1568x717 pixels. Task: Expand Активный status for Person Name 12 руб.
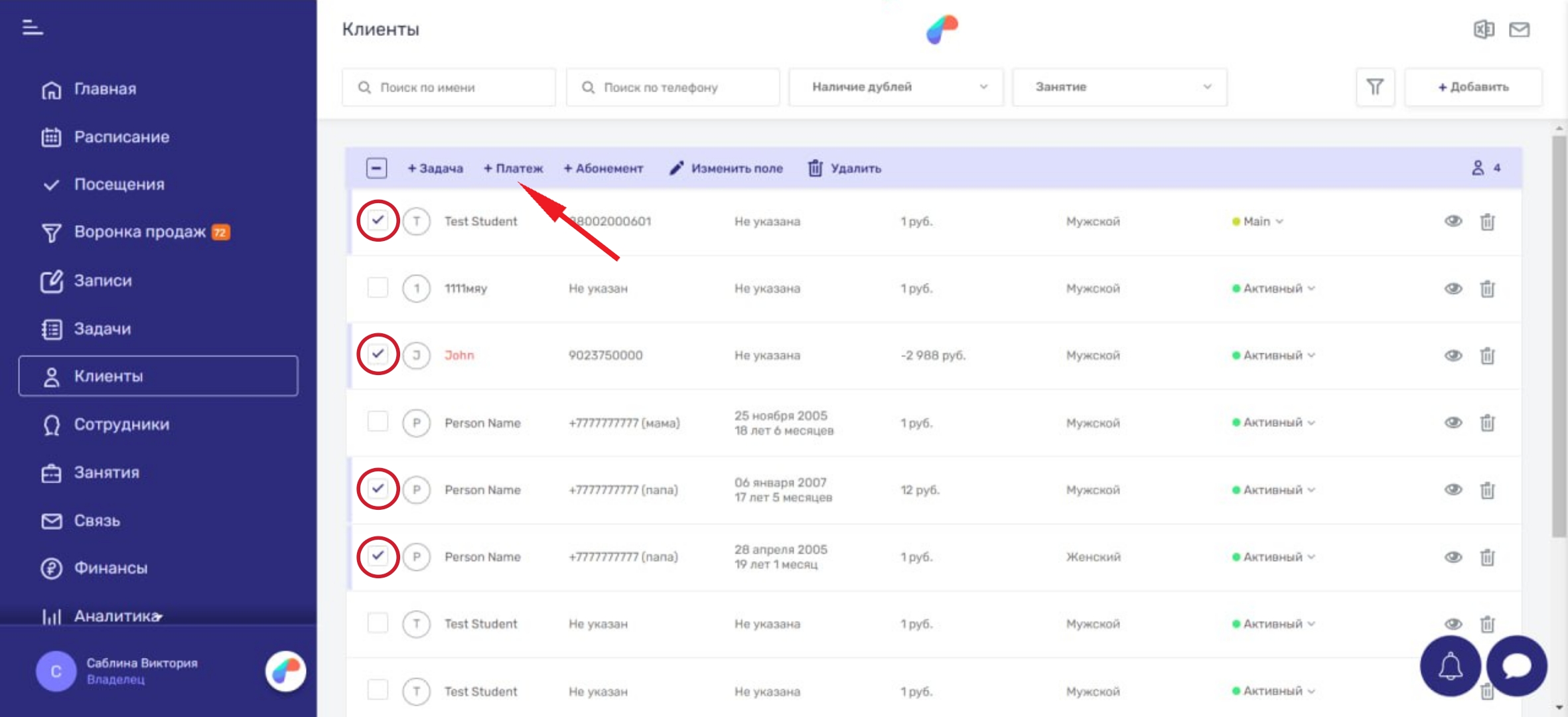pyautogui.click(x=1273, y=489)
